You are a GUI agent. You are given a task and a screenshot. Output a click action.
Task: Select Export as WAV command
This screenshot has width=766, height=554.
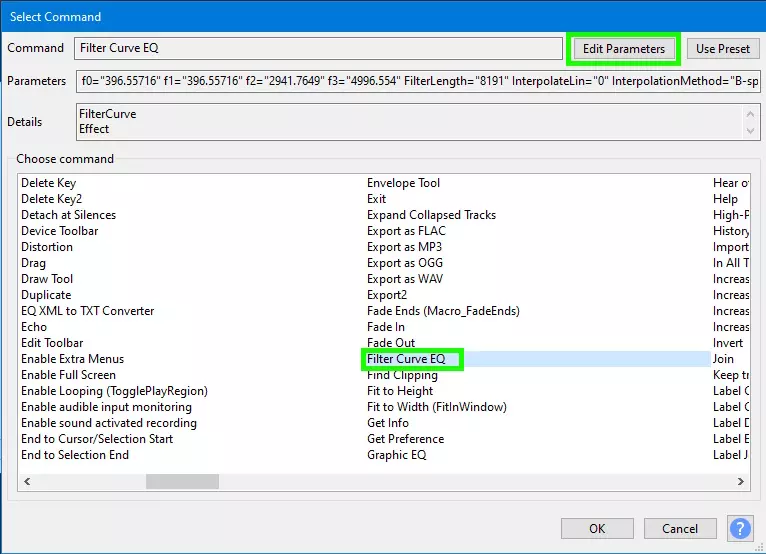click(x=404, y=279)
